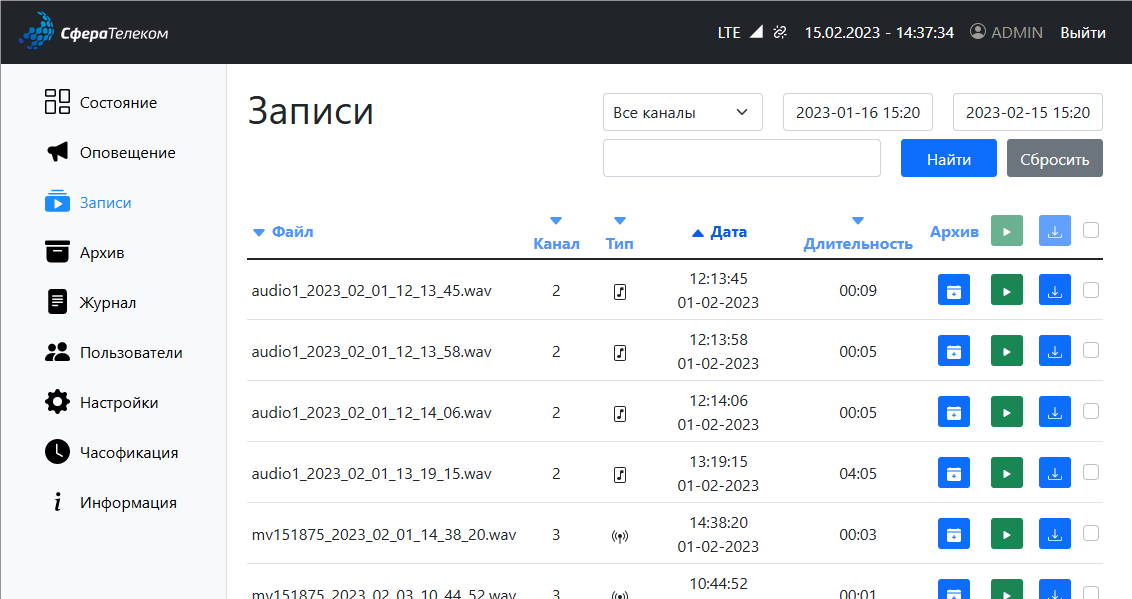Archive audio1_2023_02_01_12_13_58.wav record

tap(954, 351)
